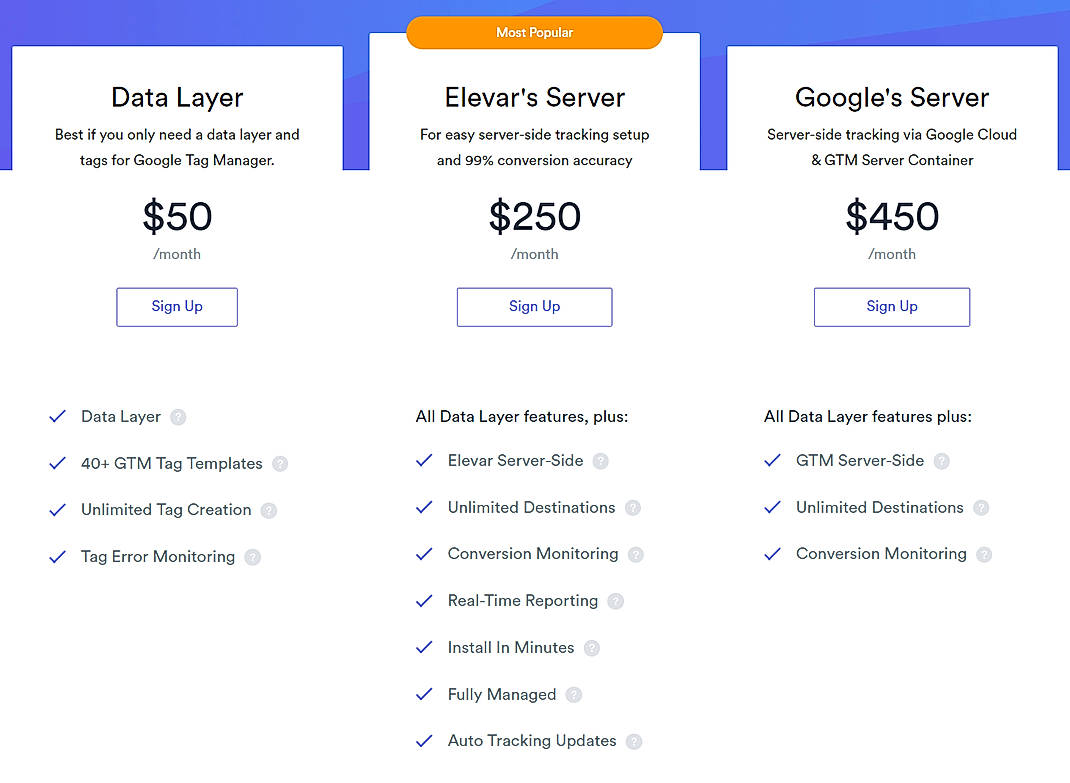Click the help icon next to Real-Time Reporting
This screenshot has width=1070, height=783.
(x=616, y=601)
